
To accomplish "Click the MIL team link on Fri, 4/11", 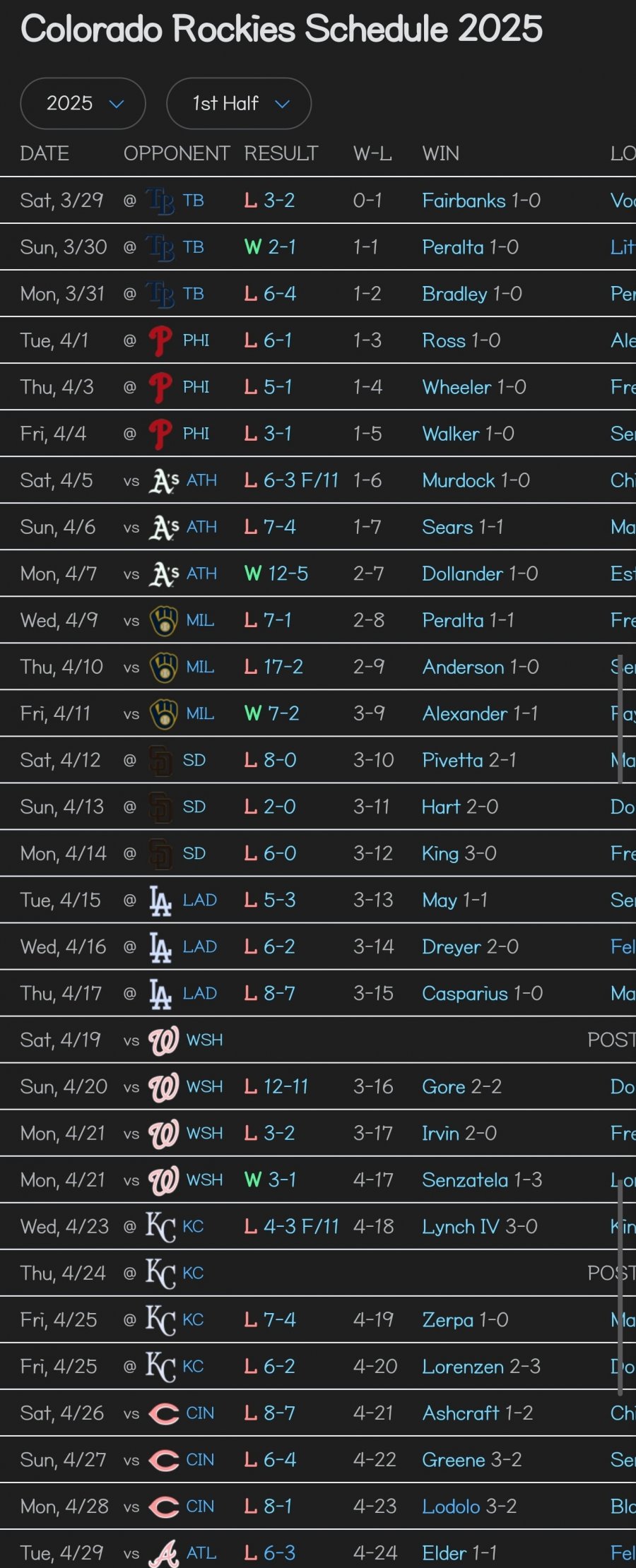I will click(200, 713).
